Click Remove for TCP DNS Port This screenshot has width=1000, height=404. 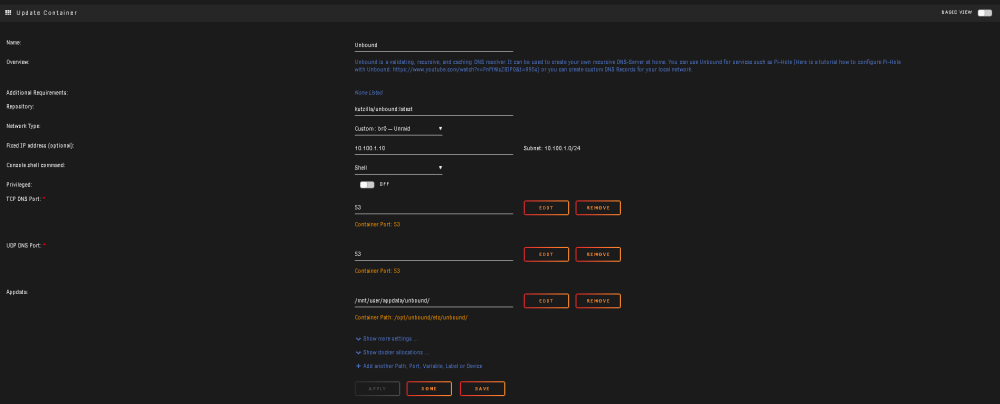coord(598,208)
